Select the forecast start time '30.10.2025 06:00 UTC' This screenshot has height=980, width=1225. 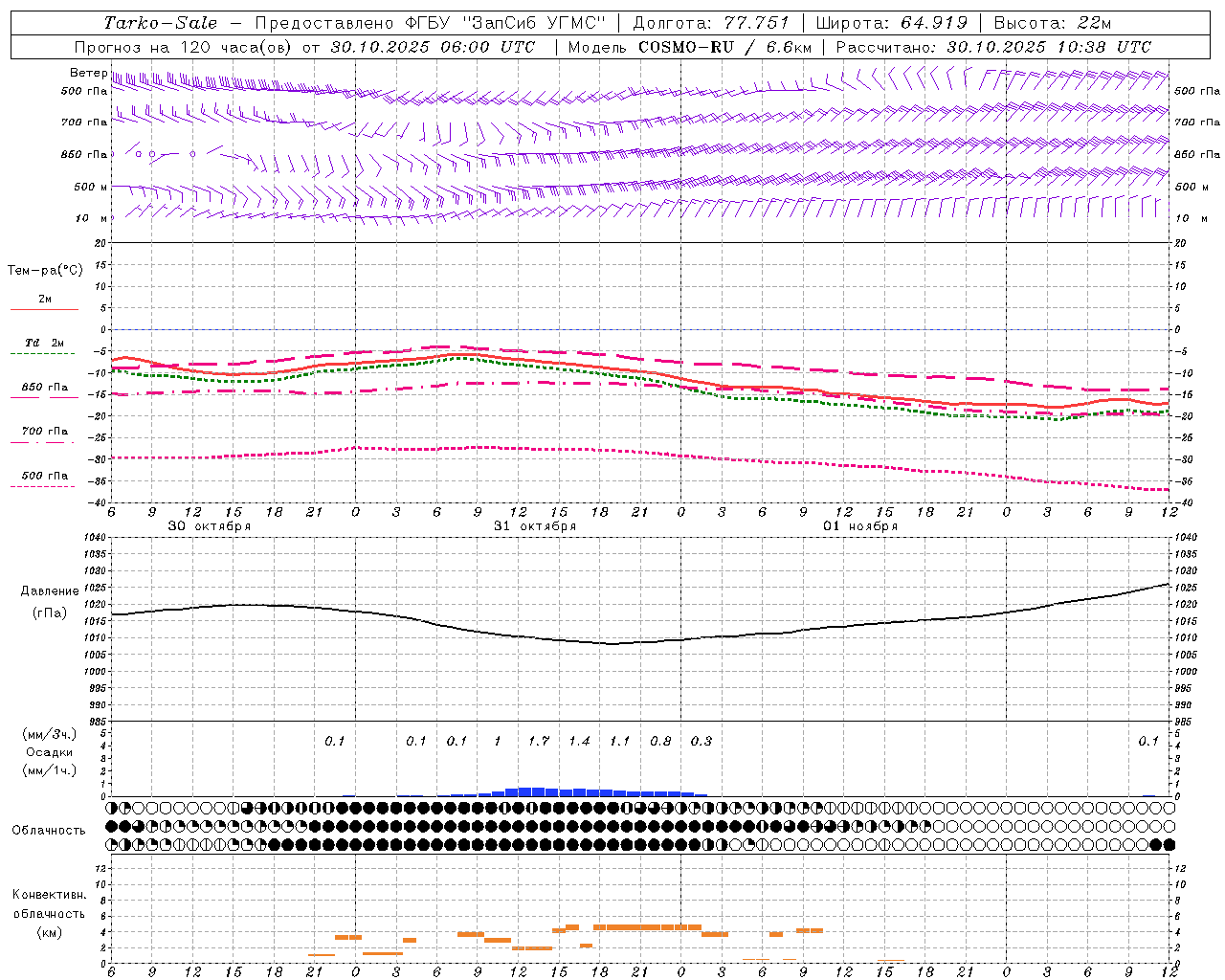pos(434,47)
